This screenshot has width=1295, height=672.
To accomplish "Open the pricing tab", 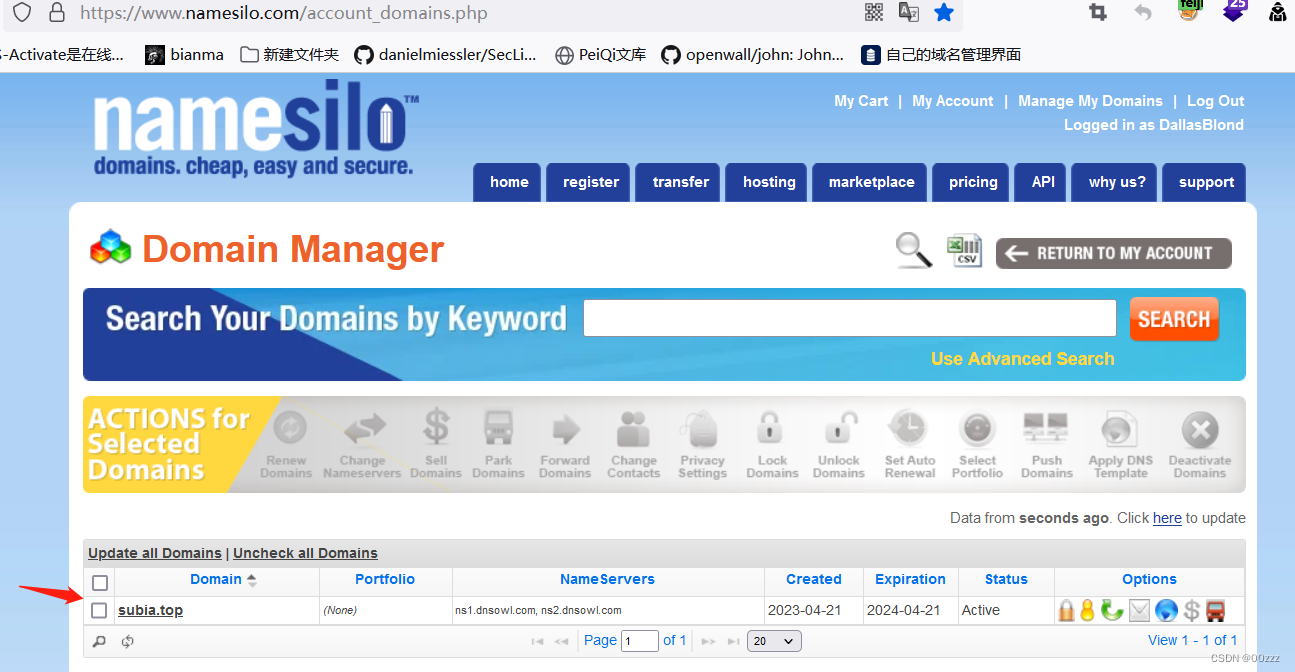I will (973, 182).
